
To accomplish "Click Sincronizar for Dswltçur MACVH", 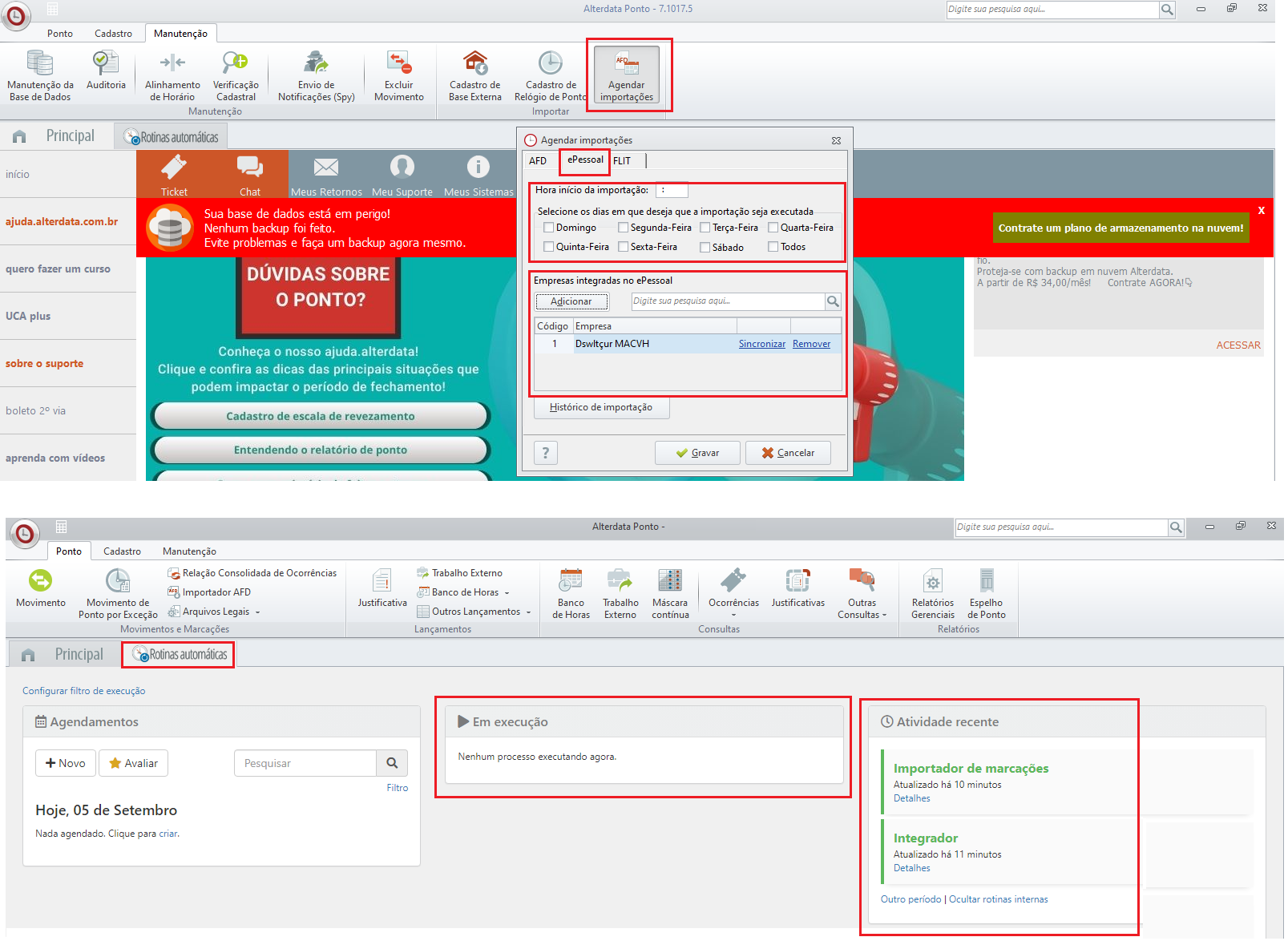I will [762, 344].
